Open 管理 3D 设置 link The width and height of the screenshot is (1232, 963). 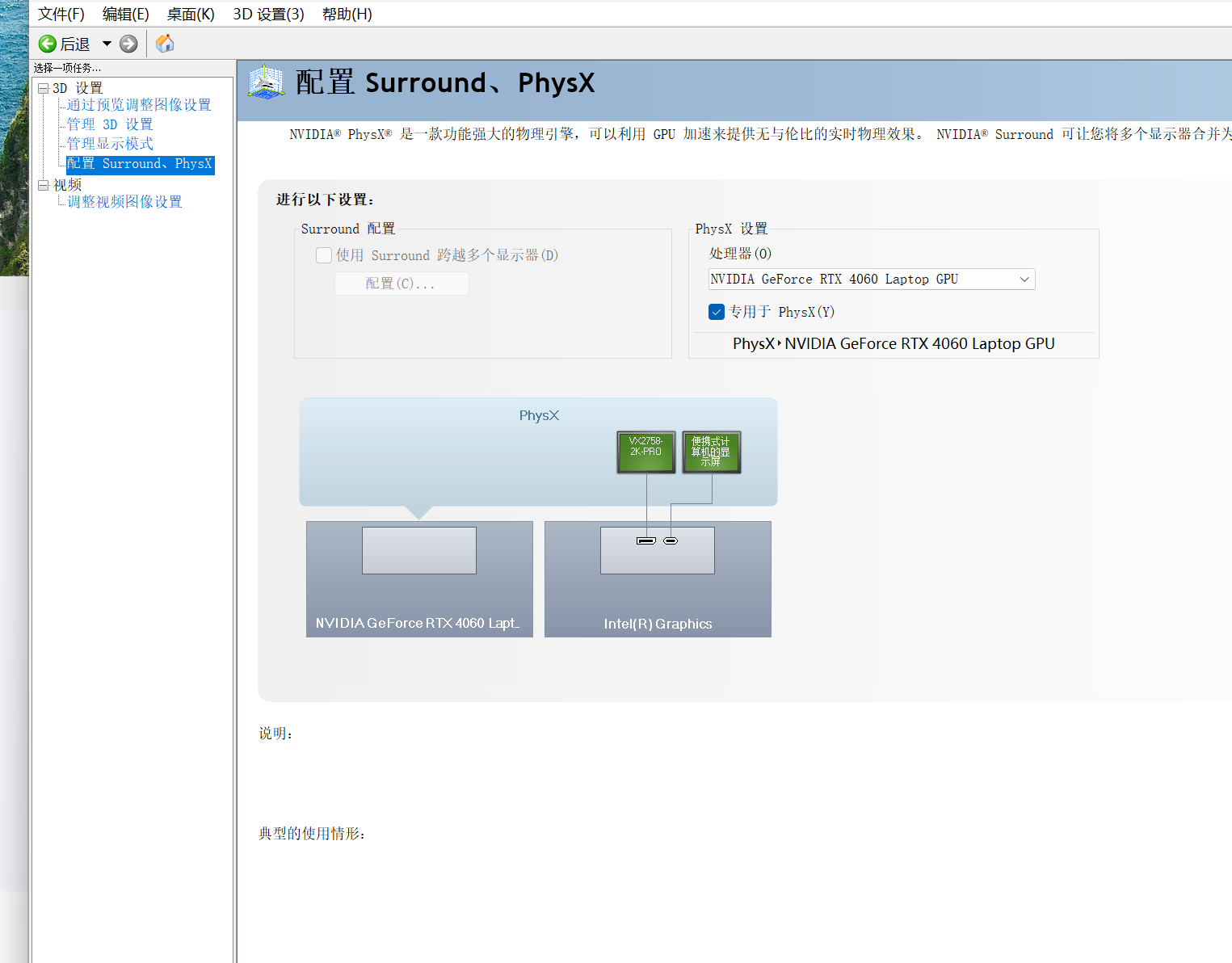point(110,124)
